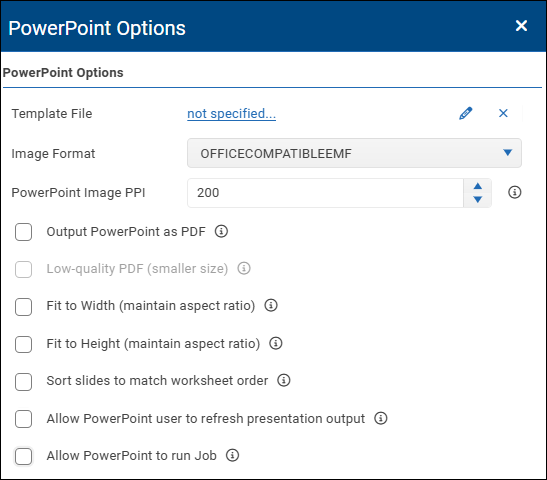Show info for Fit to Width option
The image size is (547, 480).
pos(271,305)
